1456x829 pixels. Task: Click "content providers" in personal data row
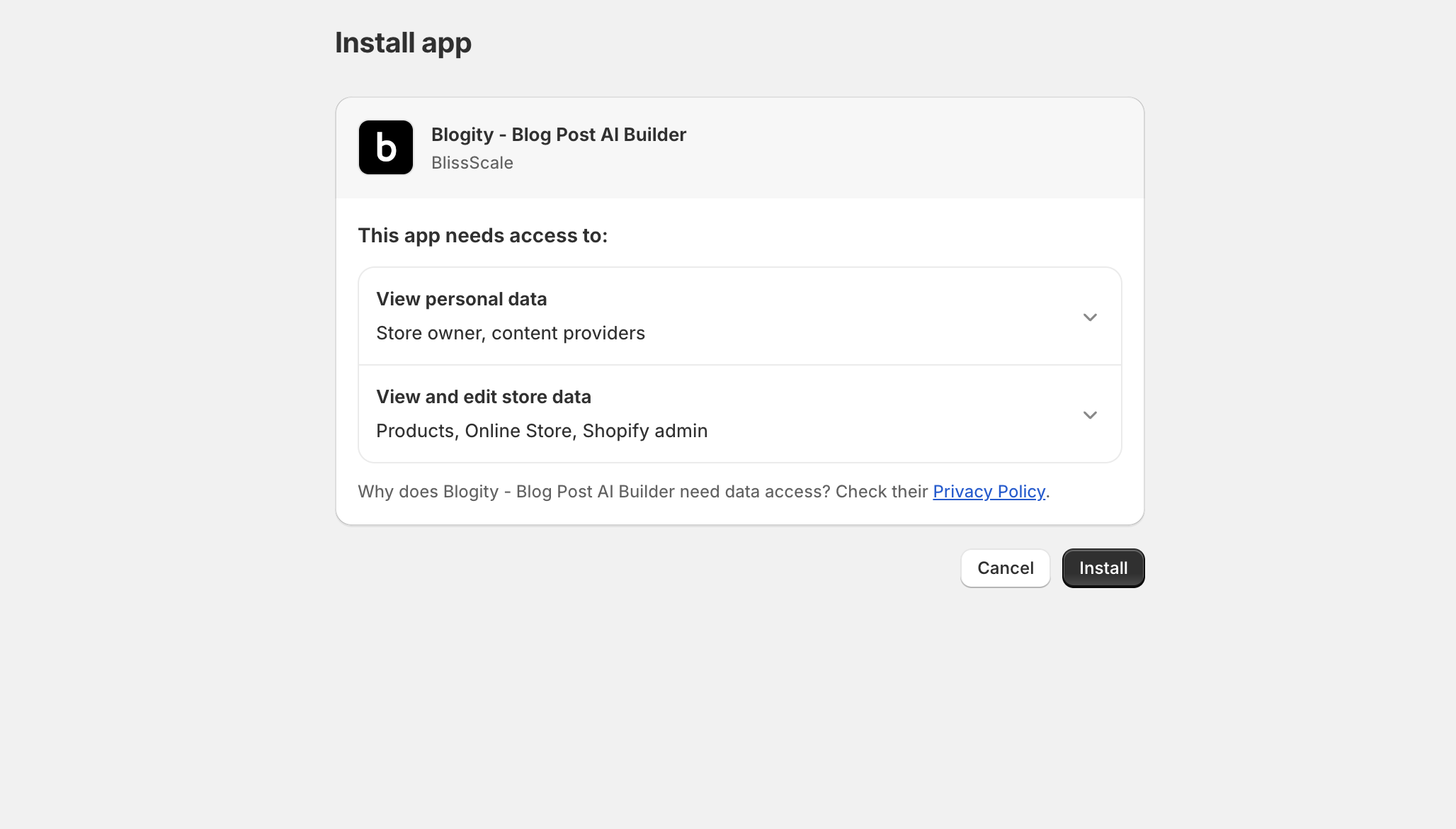568,333
